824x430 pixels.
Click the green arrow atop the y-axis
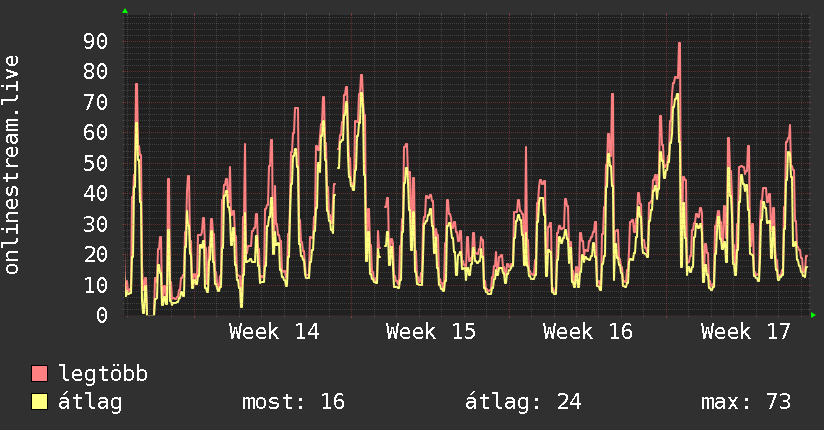click(125, 11)
